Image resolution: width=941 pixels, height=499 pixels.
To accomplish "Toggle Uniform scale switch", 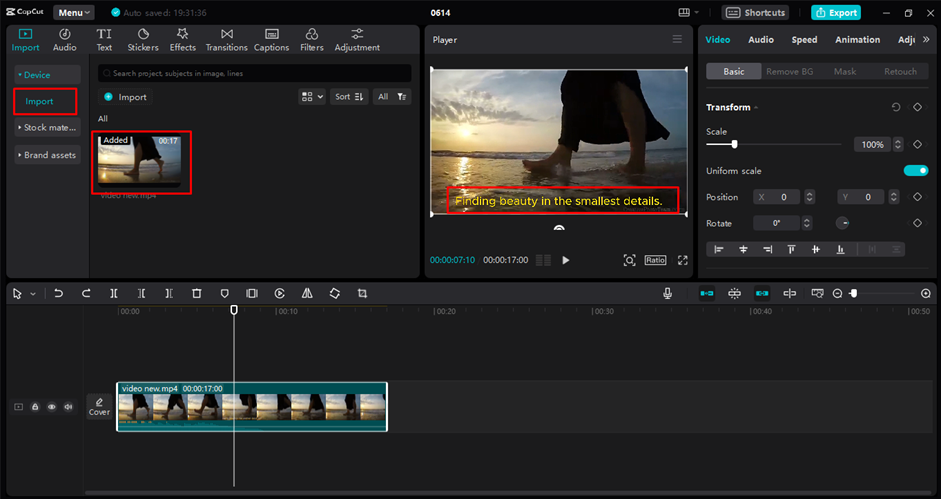I will [916, 171].
